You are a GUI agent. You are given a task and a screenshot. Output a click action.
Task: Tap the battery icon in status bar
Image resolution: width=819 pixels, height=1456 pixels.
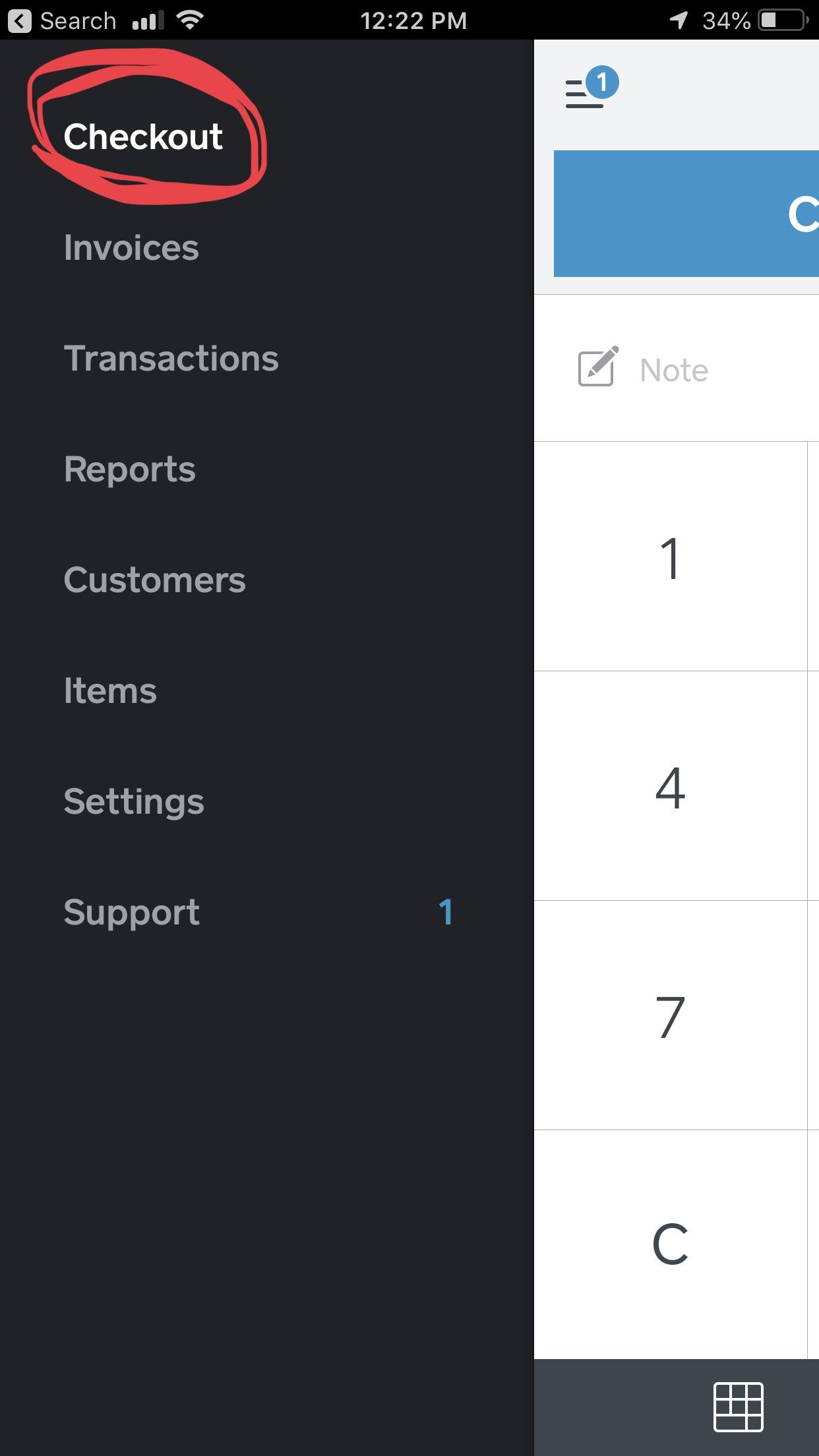[x=783, y=20]
